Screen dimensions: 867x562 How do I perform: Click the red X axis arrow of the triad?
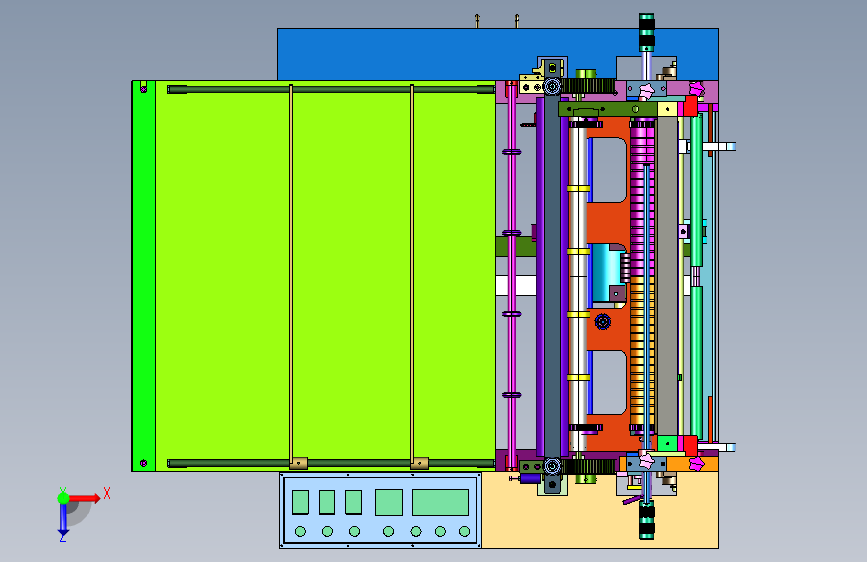click(85, 498)
